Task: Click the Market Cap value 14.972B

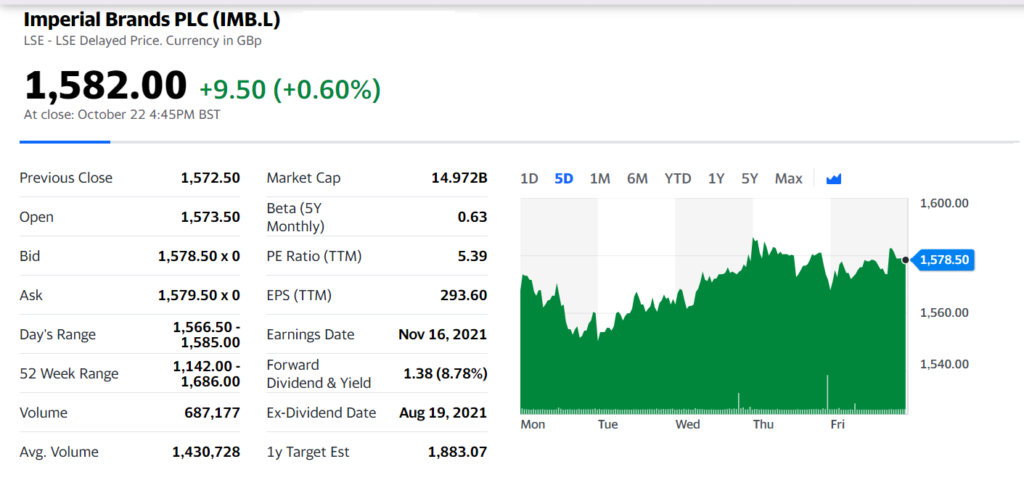Action: pos(460,178)
